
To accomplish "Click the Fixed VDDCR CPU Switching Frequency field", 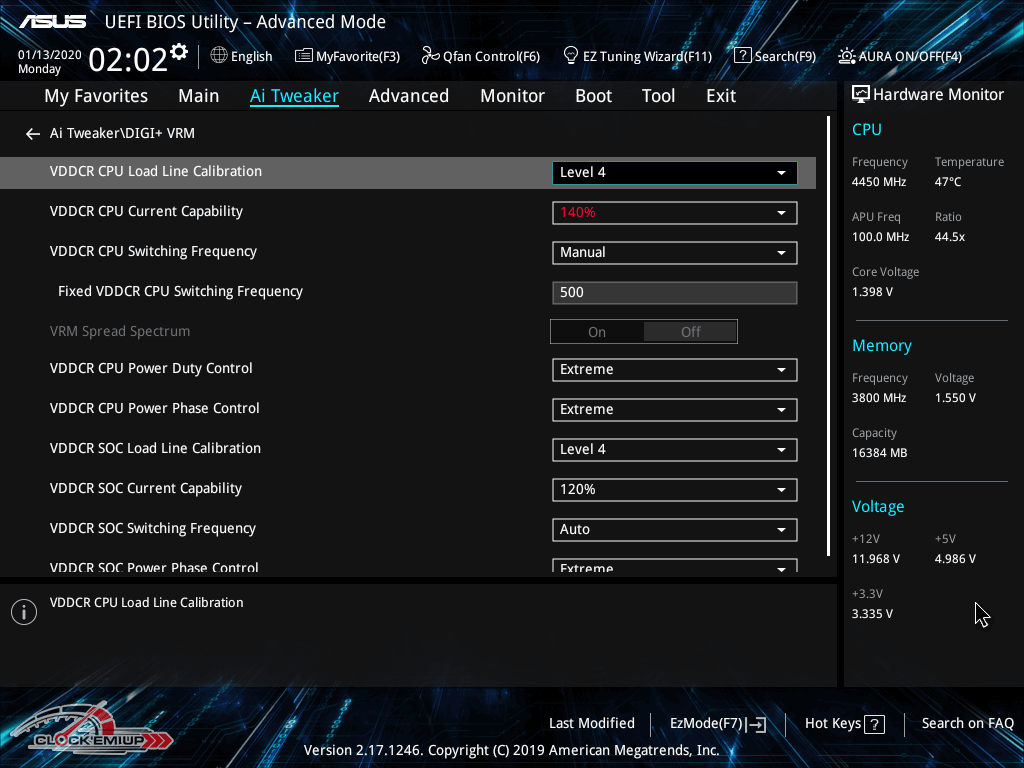I will [x=674, y=293].
